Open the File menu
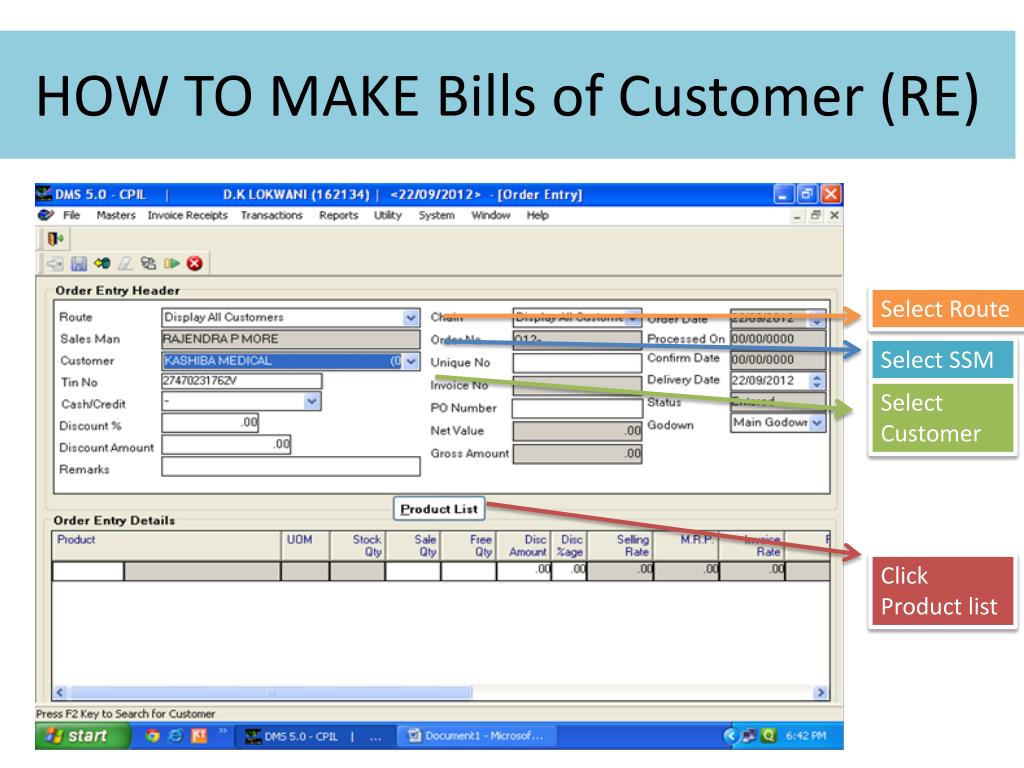This screenshot has width=1024, height=768. [x=71, y=216]
